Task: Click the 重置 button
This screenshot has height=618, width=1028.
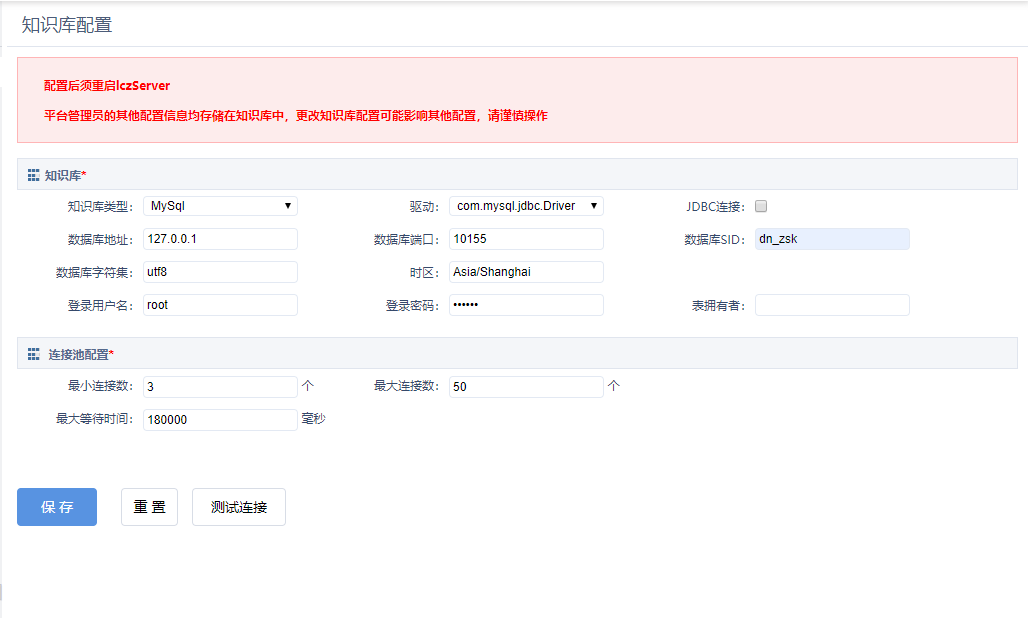Action: click(x=149, y=507)
